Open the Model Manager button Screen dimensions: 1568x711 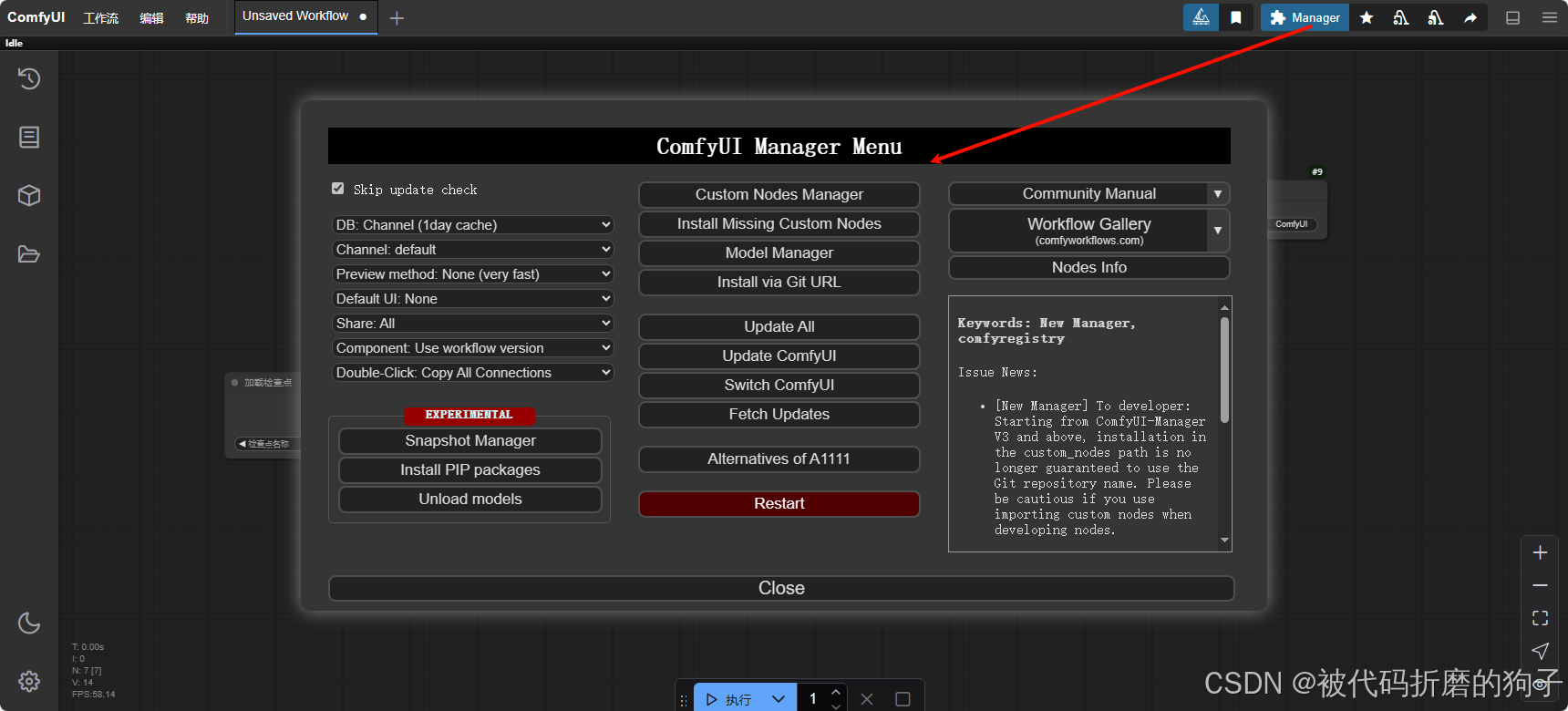coord(779,252)
